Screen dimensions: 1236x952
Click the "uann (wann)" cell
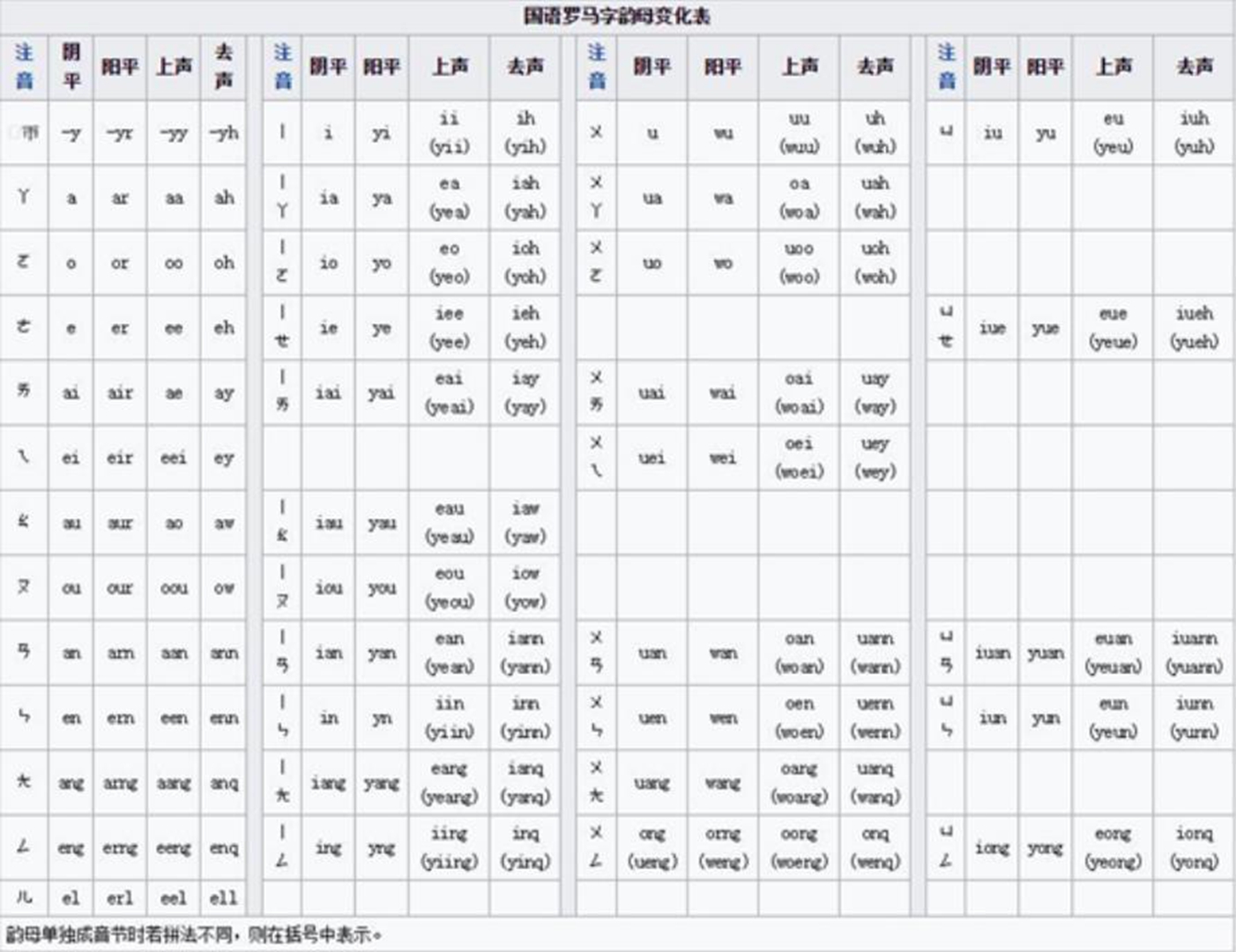tap(875, 653)
